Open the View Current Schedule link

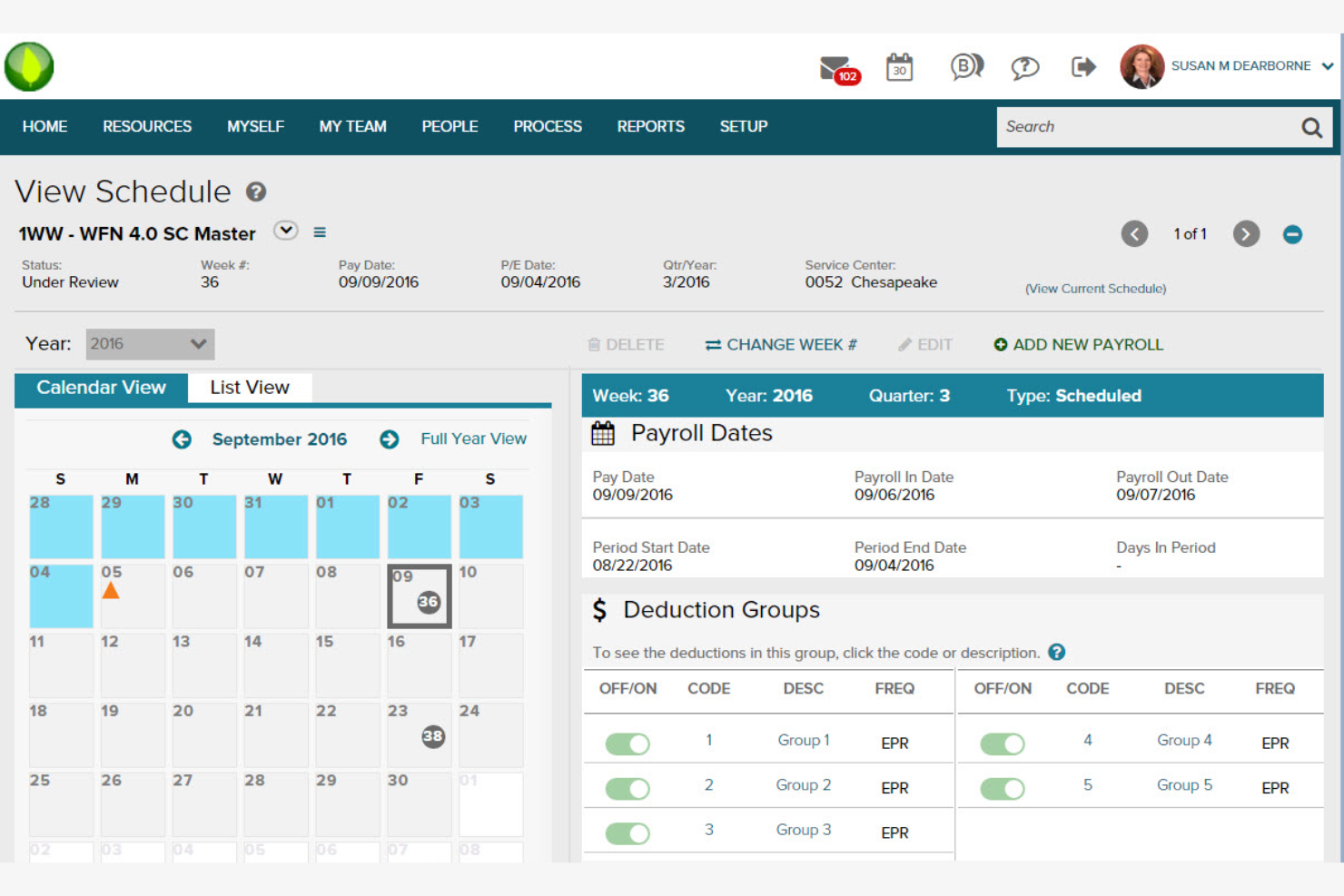(1094, 288)
